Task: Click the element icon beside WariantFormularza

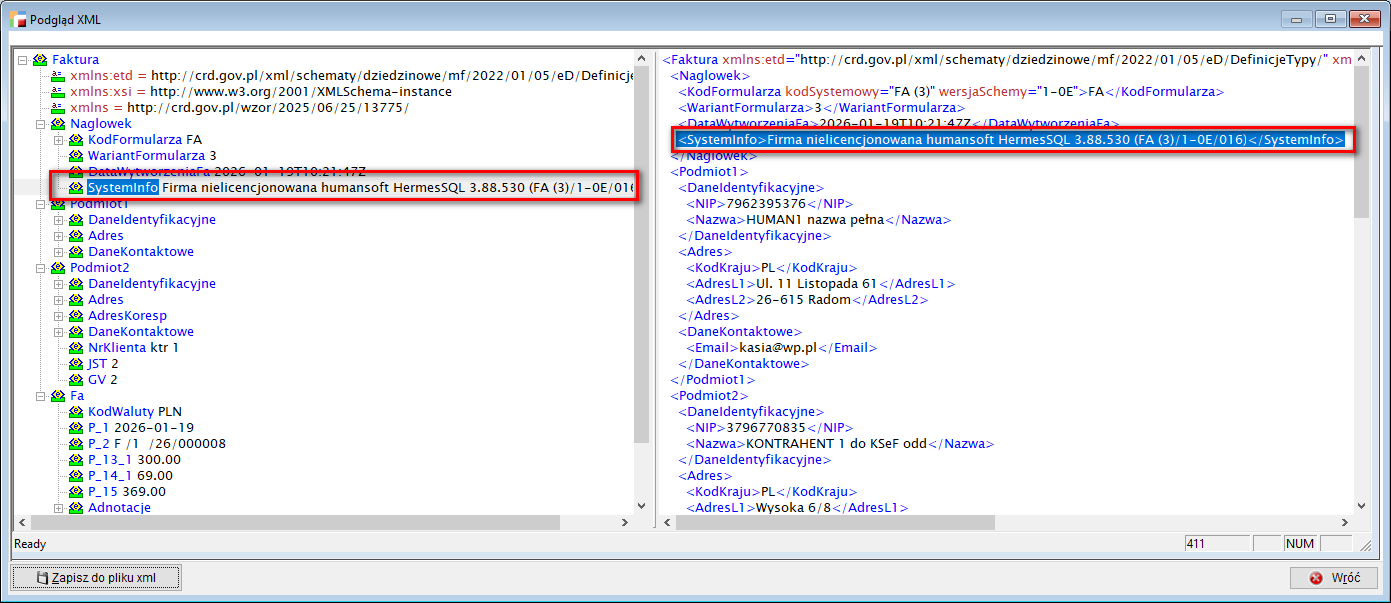Action: point(76,156)
